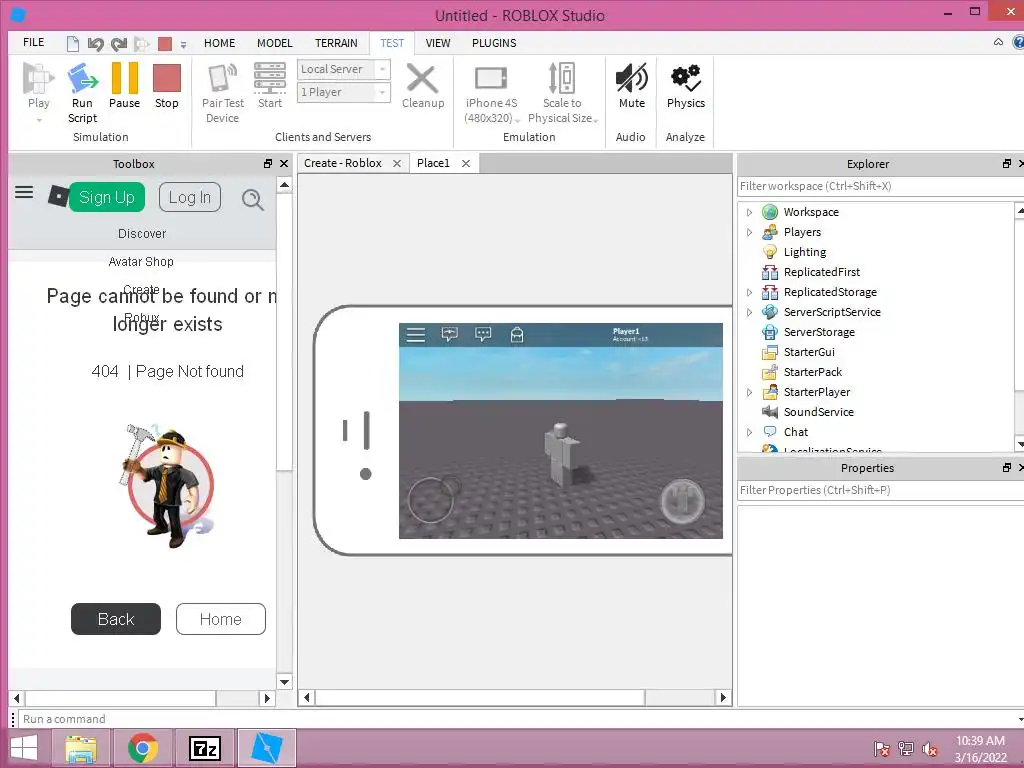Click the search magnifier icon in Toolbox
This screenshot has height=768, width=1024.
[x=253, y=199]
